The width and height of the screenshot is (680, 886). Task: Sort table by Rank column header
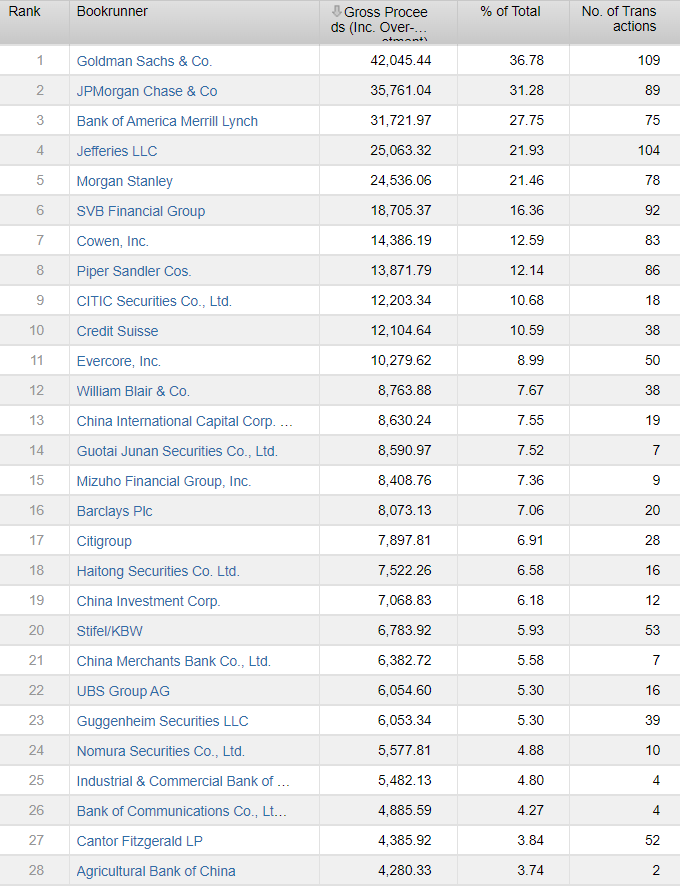(x=25, y=11)
